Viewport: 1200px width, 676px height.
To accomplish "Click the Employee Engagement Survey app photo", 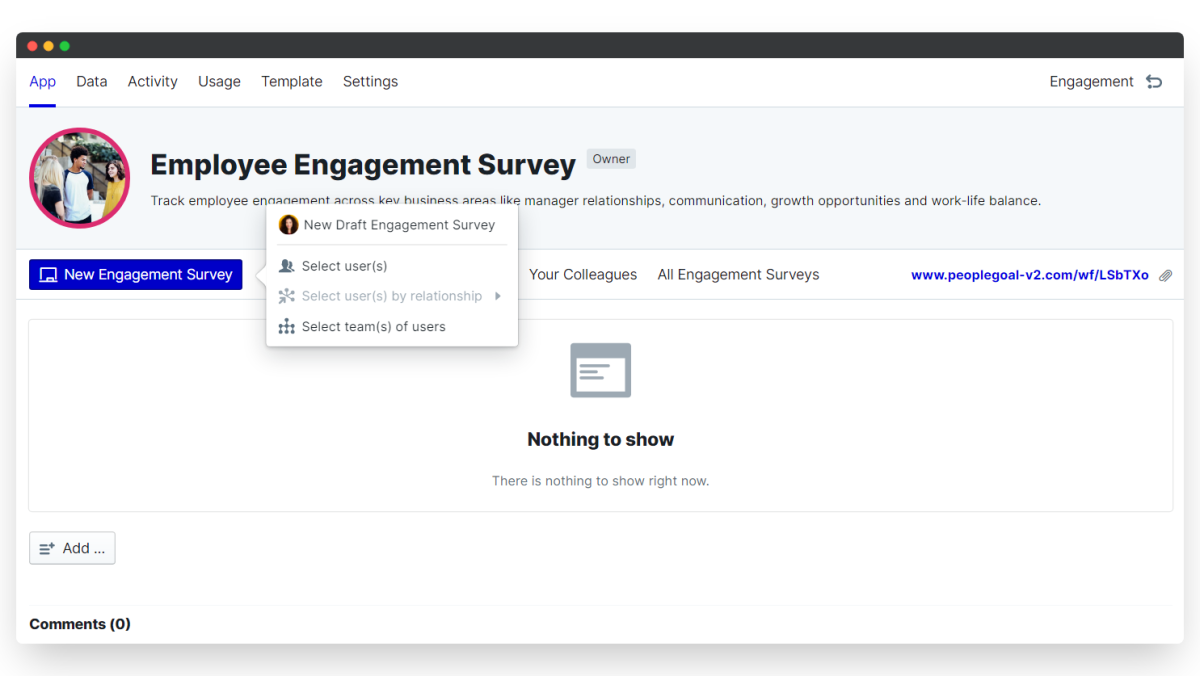I will point(80,178).
